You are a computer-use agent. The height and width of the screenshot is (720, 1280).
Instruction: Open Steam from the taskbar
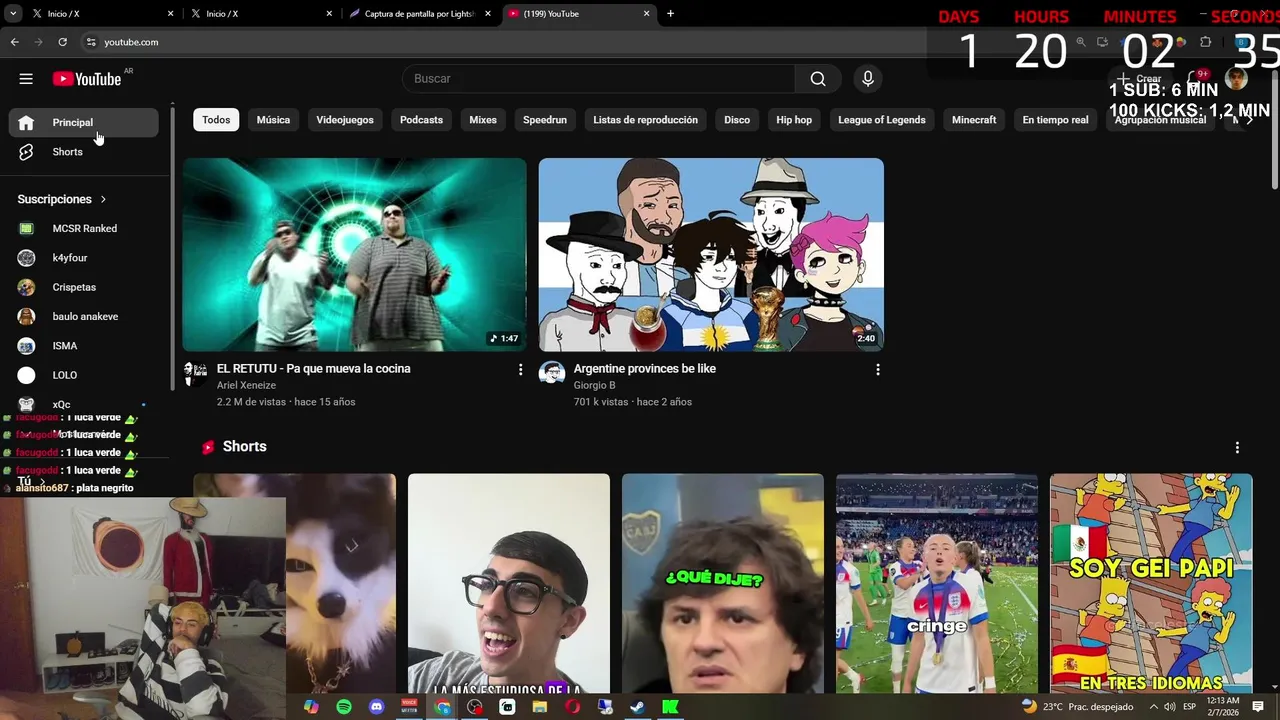pos(637,707)
